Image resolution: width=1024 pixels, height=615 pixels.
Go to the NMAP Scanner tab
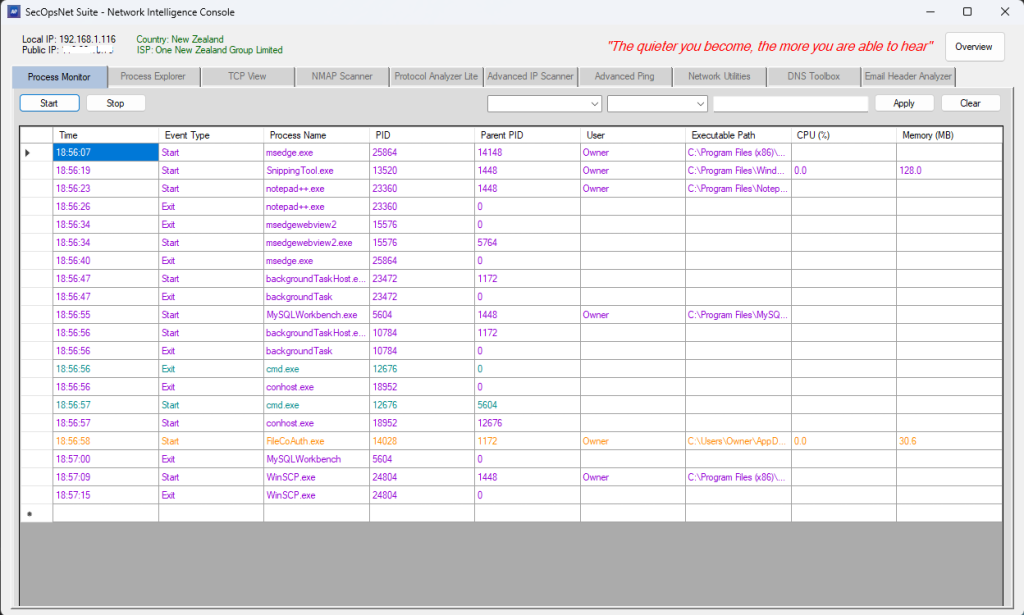342,77
